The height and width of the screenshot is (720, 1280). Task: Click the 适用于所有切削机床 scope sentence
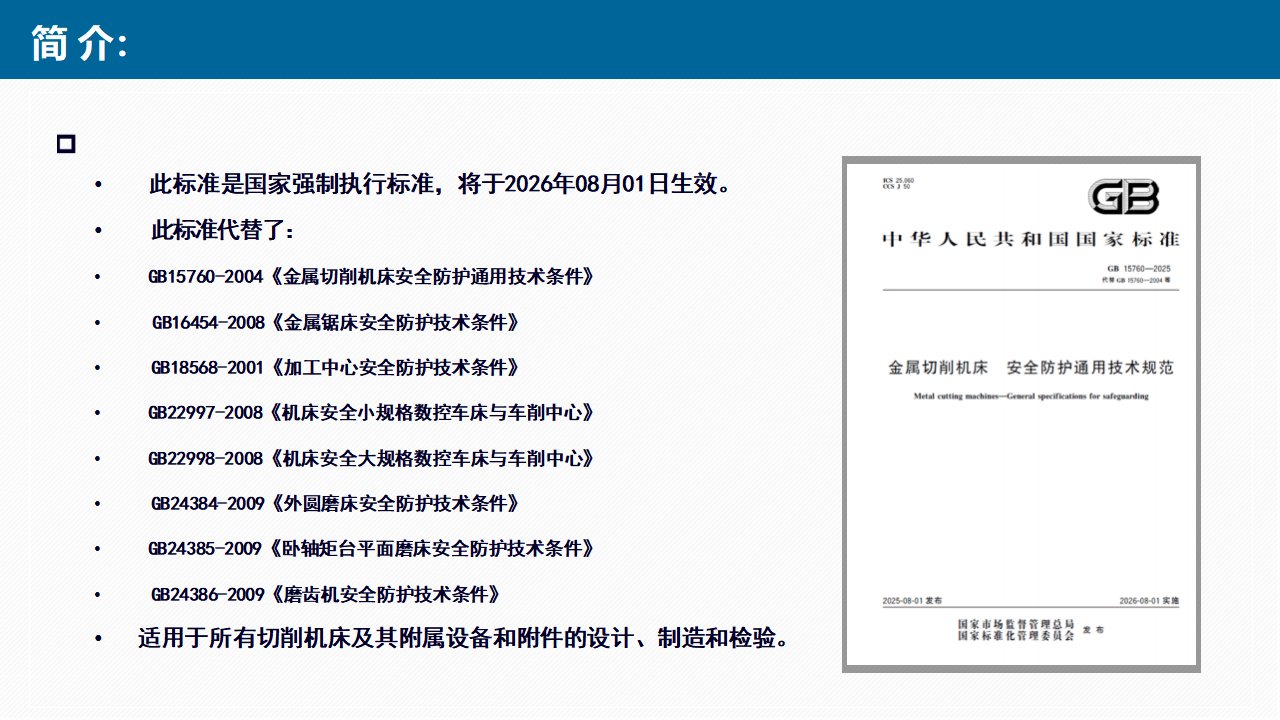463,639
